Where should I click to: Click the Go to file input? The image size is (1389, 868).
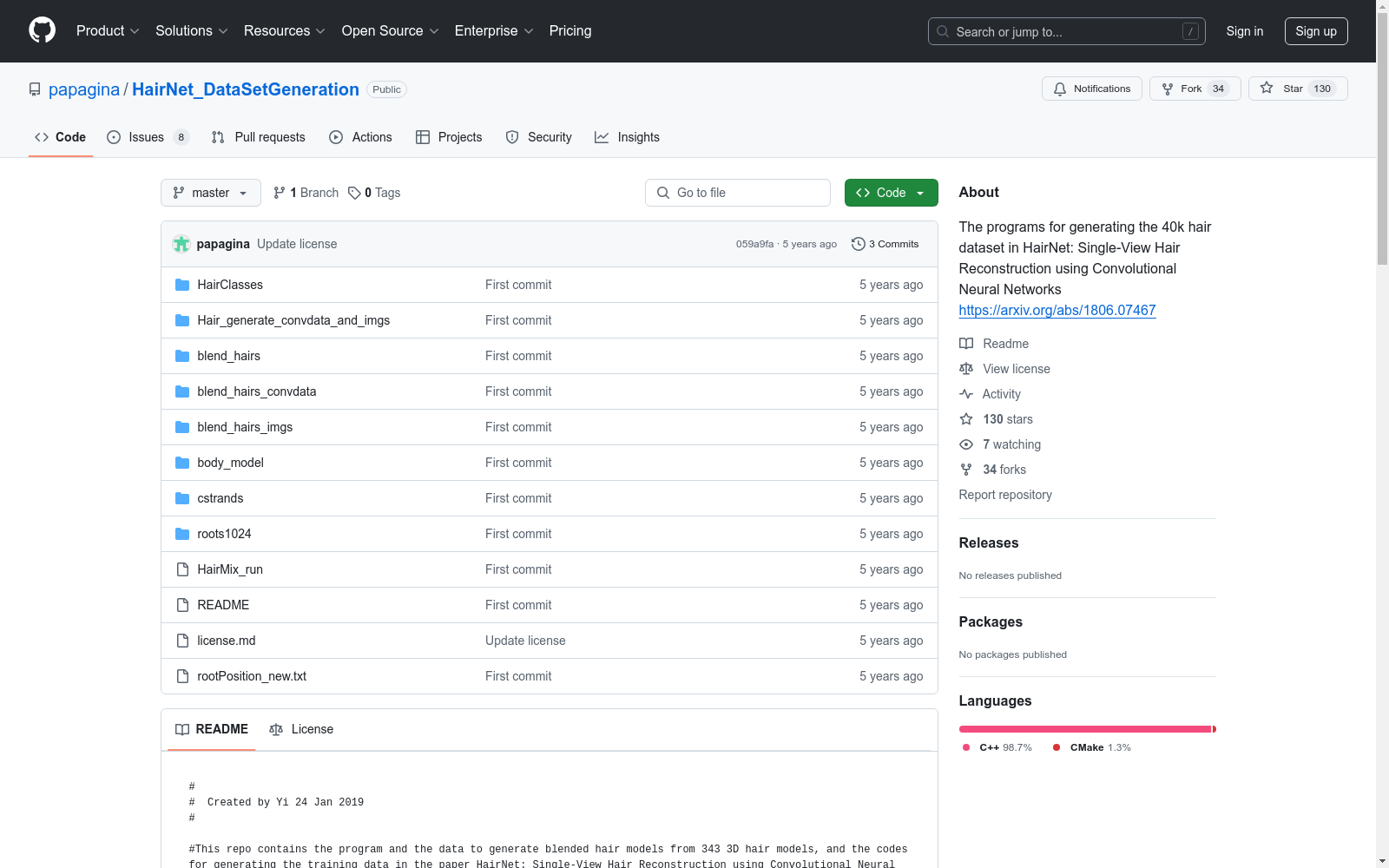[x=738, y=193]
